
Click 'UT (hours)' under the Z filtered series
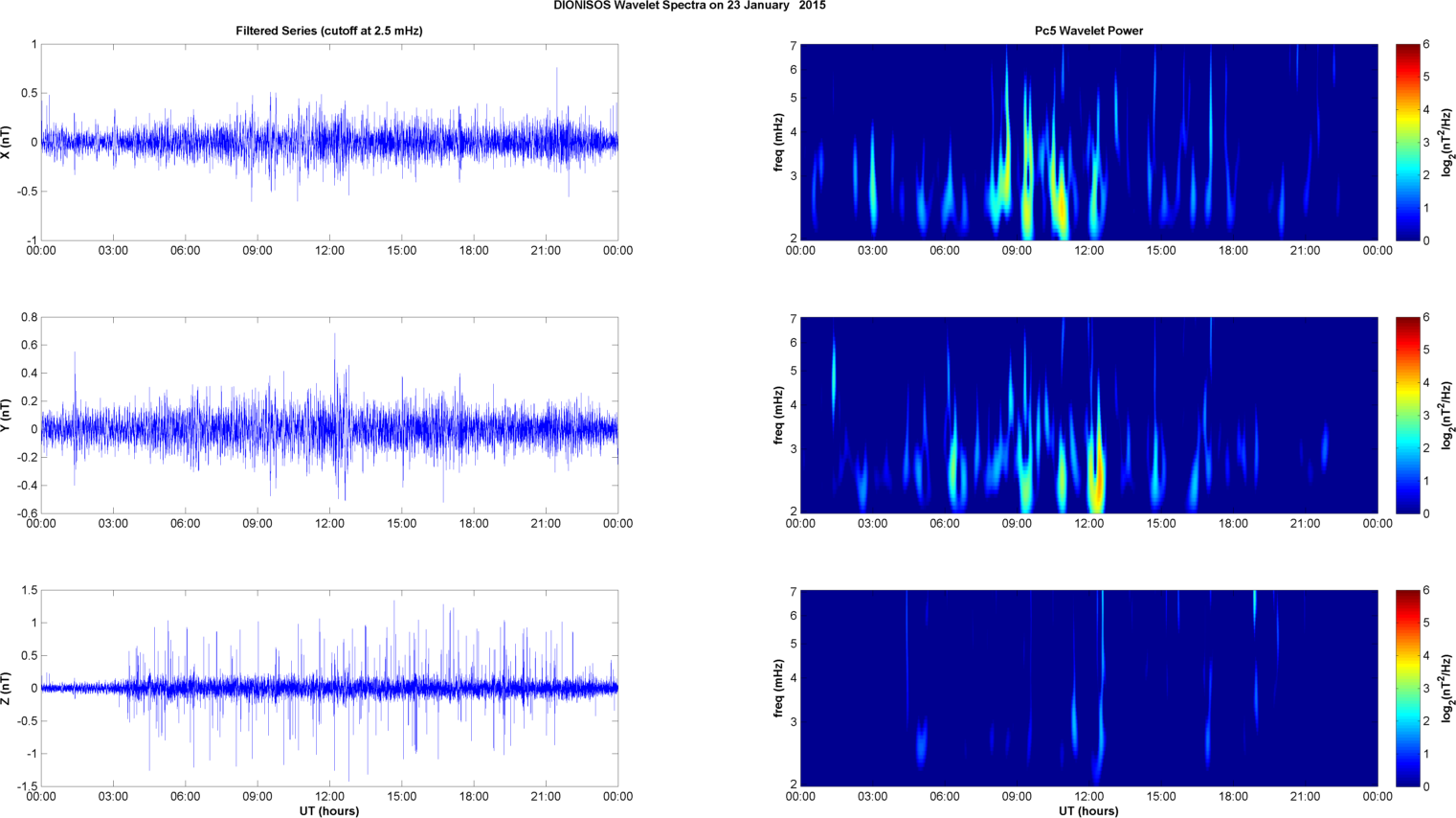click(329, 810)
